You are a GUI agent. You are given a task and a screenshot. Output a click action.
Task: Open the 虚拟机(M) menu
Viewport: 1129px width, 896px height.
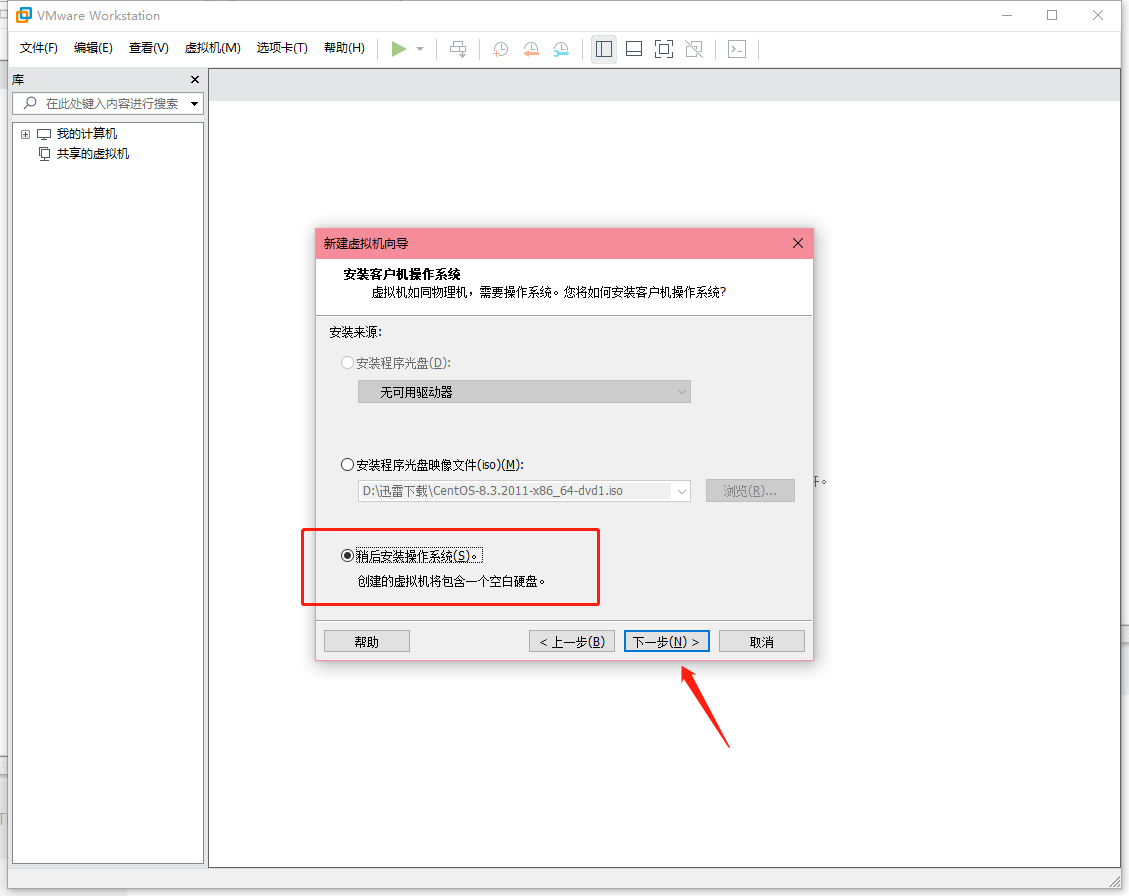(x=212, y=48)
